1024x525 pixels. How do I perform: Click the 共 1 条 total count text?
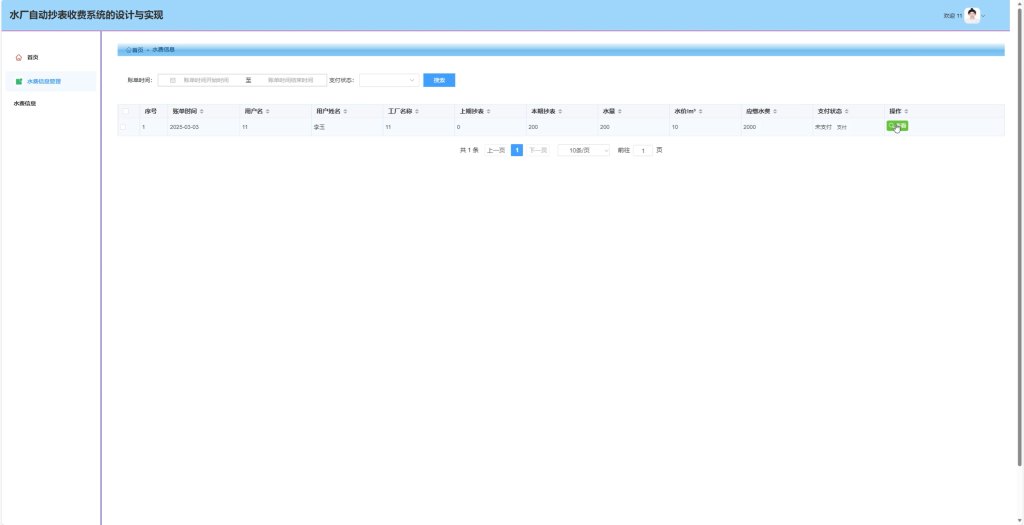point(469,150)
